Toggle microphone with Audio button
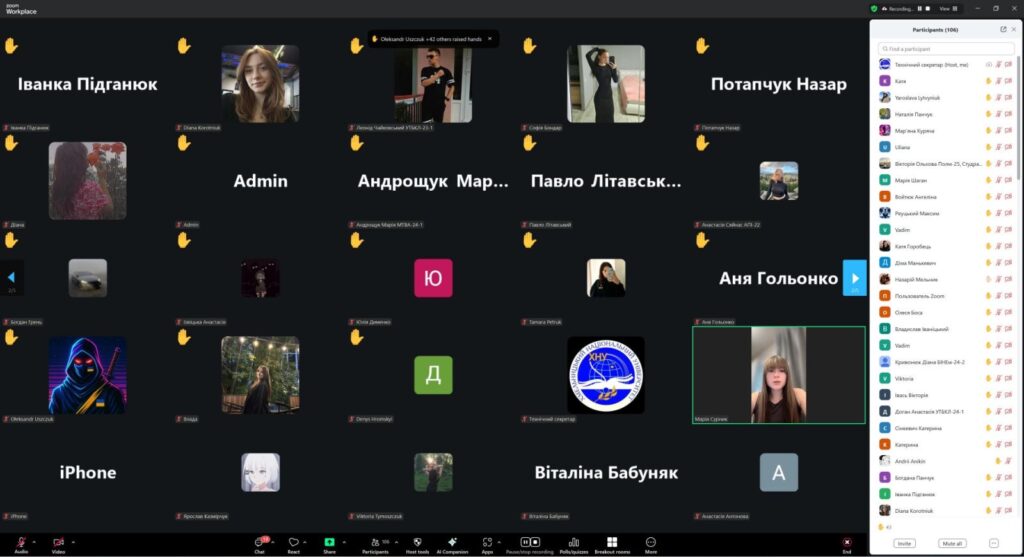 coord(21,543)
